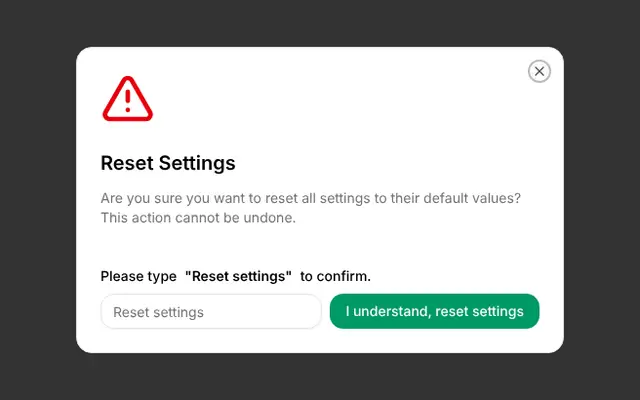Click the Please type label text
This screenshot has width=640, height=400.
click(138, 276)
